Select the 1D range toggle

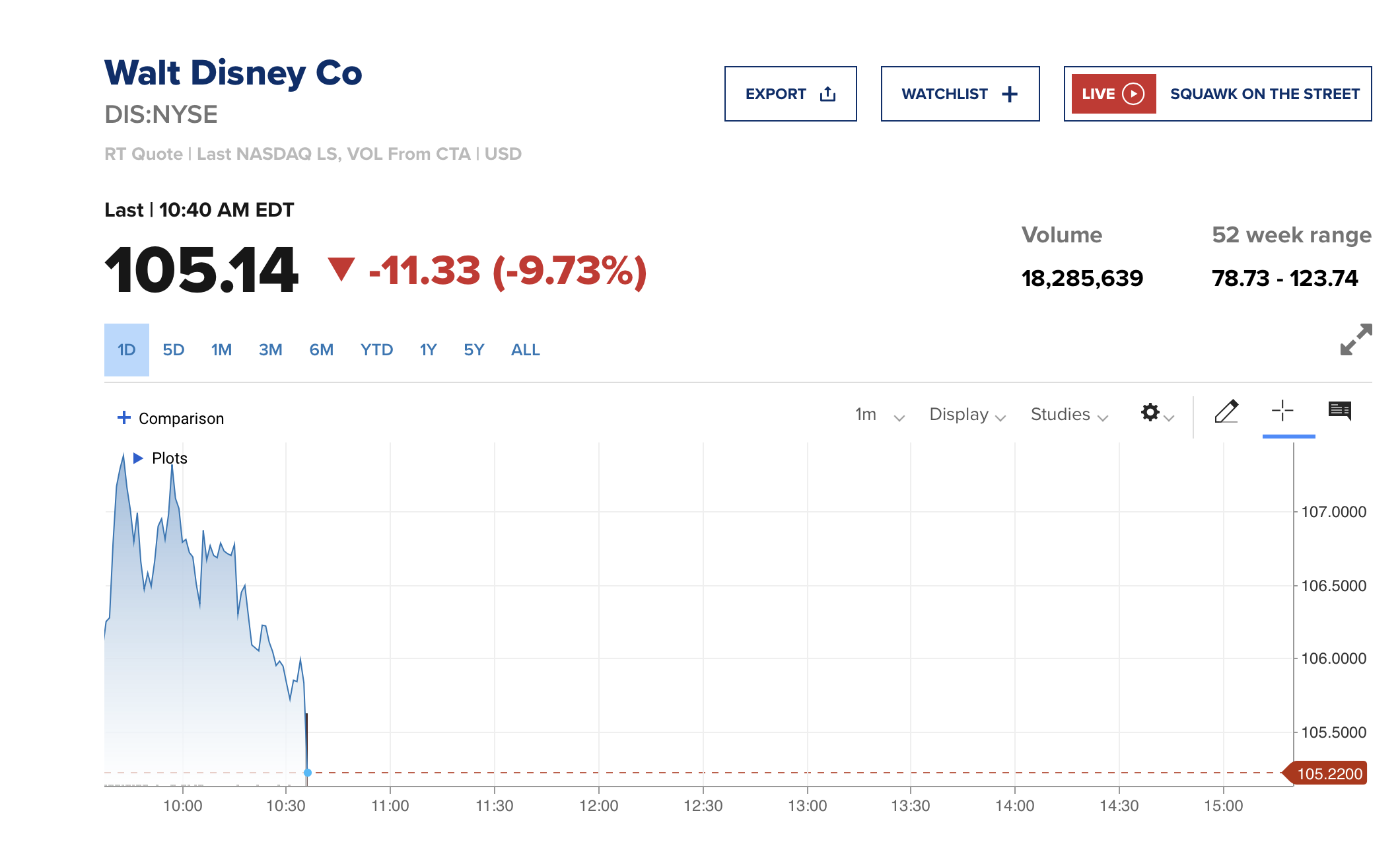click(127, 350)
